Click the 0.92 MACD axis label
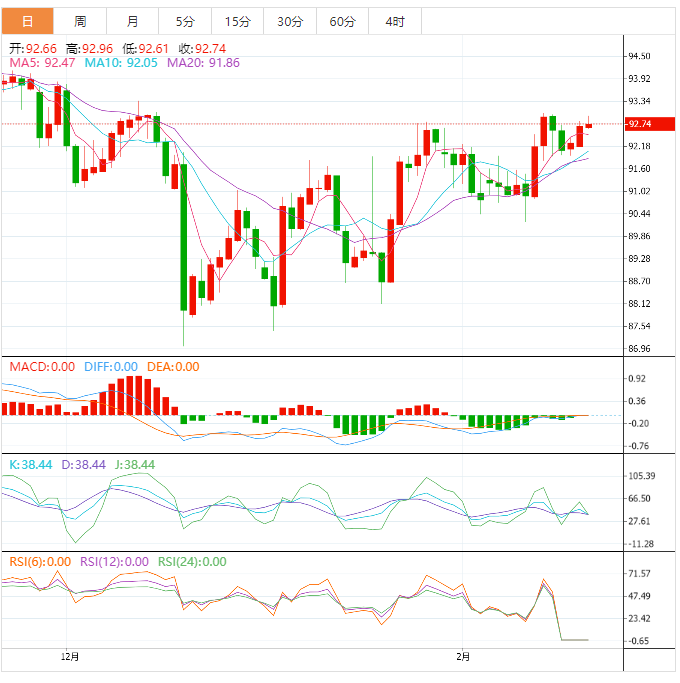Screen dimensions: 680x683 tap(637, 379)
